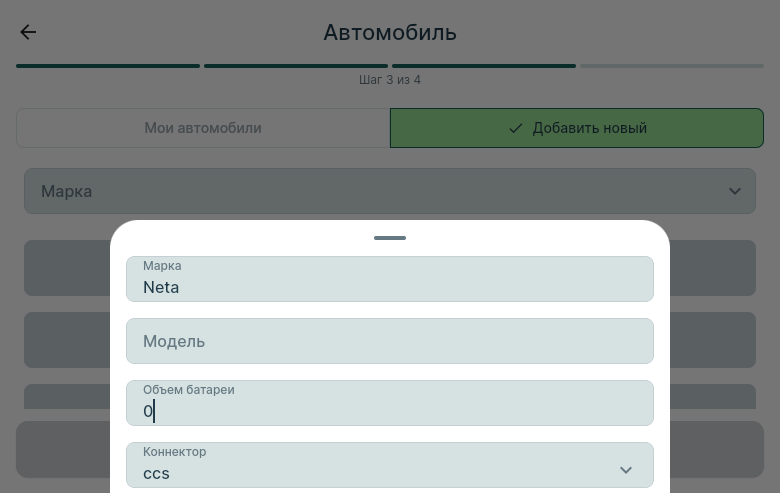Click the second progress bar segment
Image resolution: width=780 pixels, height=493 pixels.
296,66
